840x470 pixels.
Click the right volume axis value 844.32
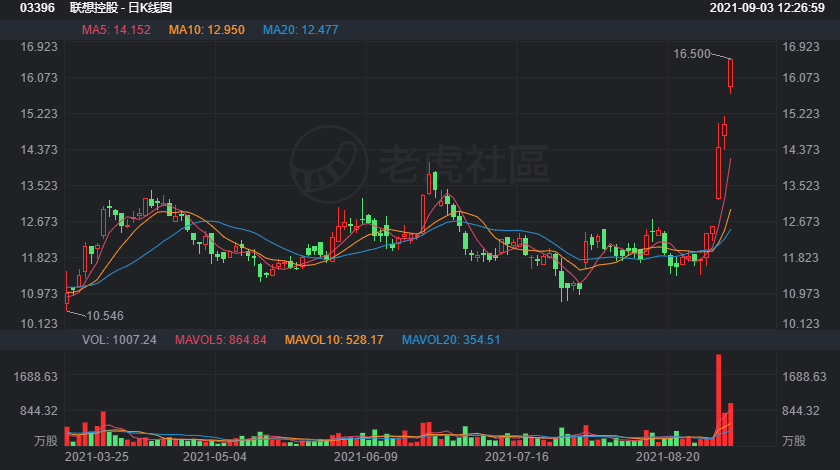[801, 411]
